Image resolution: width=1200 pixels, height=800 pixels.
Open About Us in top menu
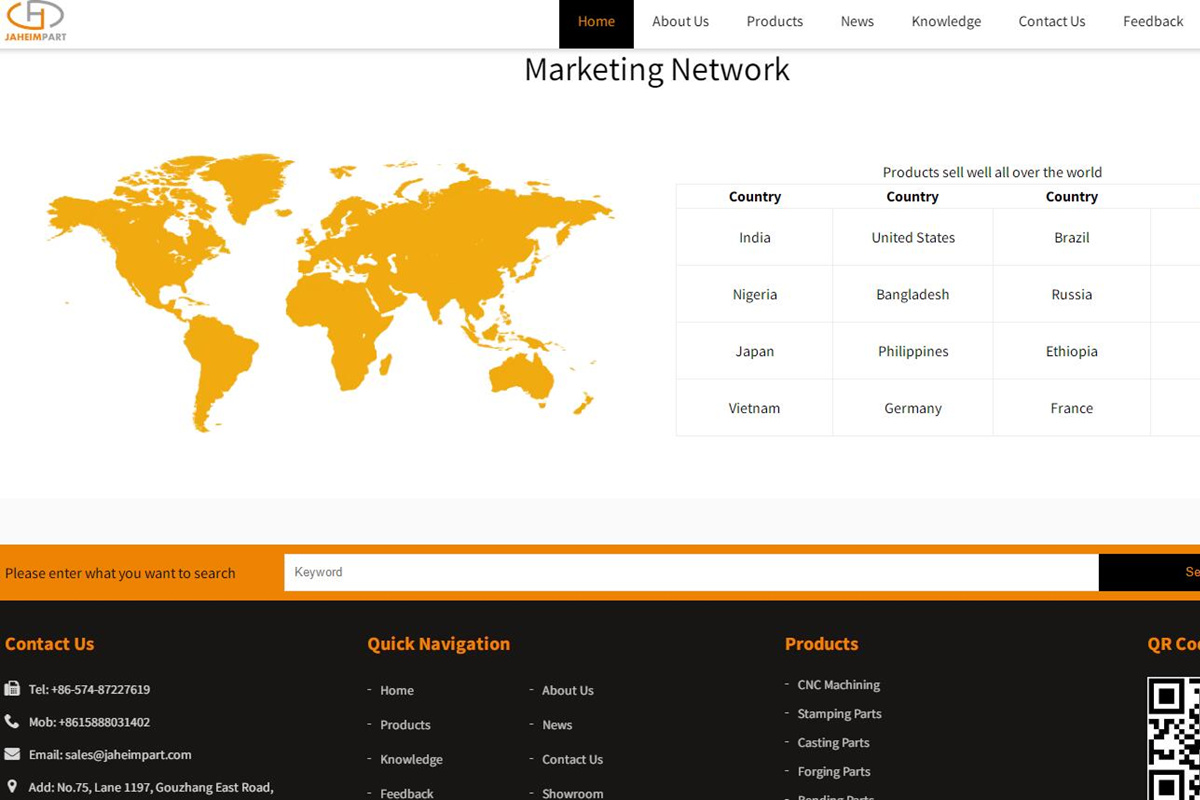pyautogui.click(x=680, y=22)
